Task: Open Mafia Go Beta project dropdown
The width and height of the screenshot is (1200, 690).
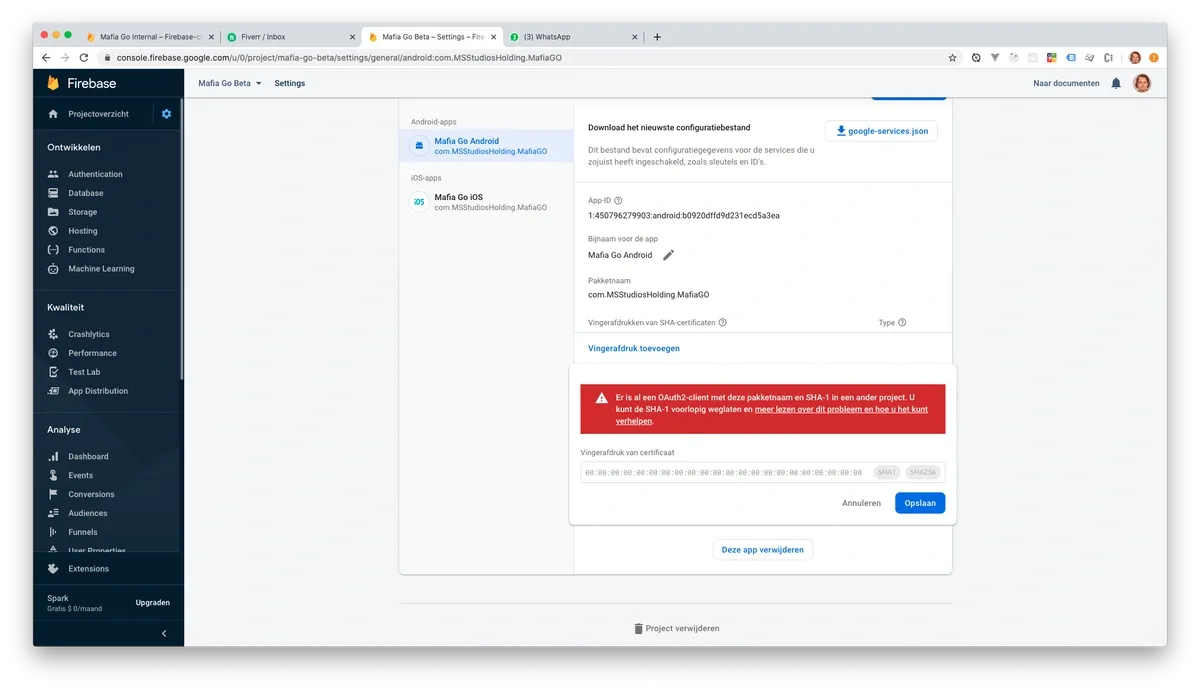Action: pyautogui.click(x=230, y=83)
